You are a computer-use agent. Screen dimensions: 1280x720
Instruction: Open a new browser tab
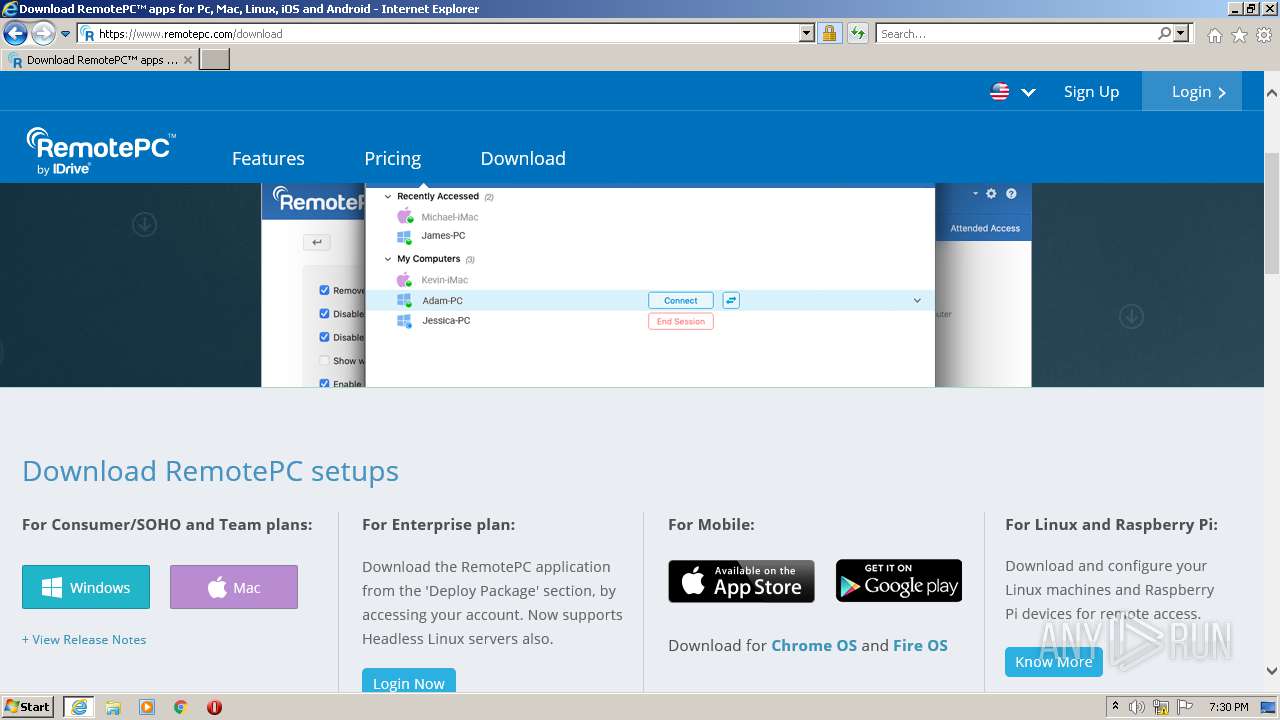pos(215,60)
